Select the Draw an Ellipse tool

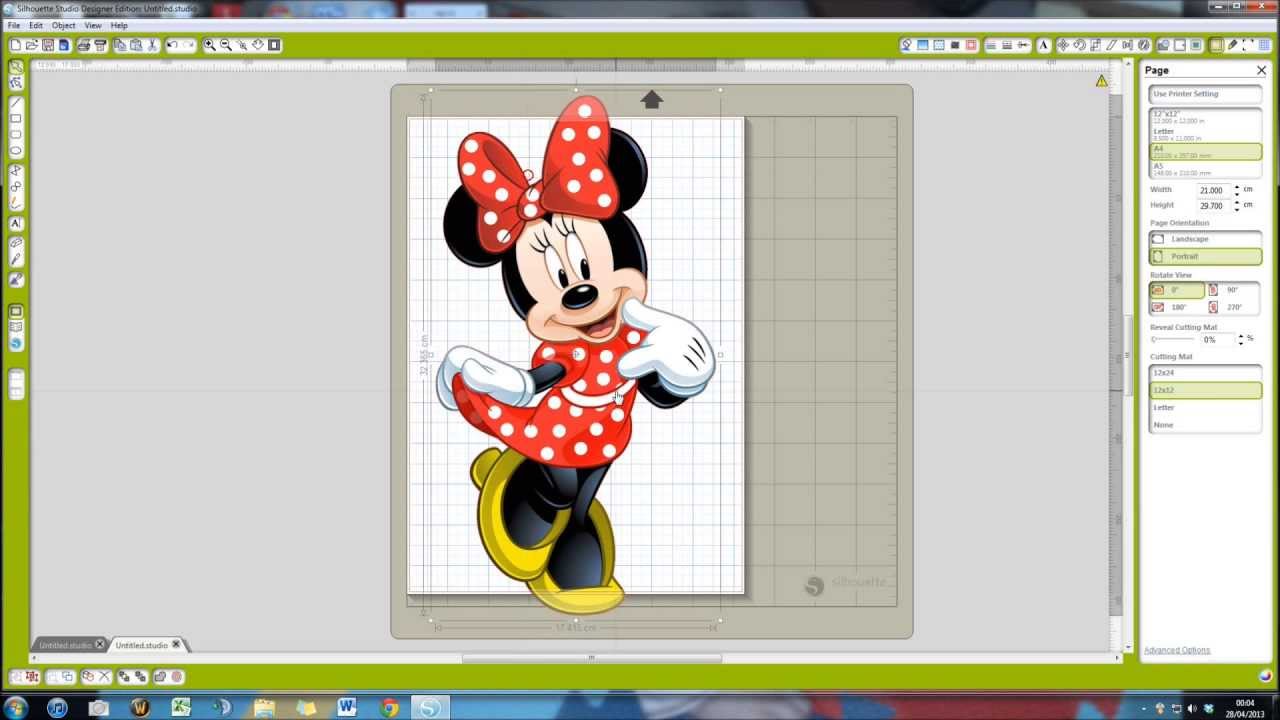[16, 151]
